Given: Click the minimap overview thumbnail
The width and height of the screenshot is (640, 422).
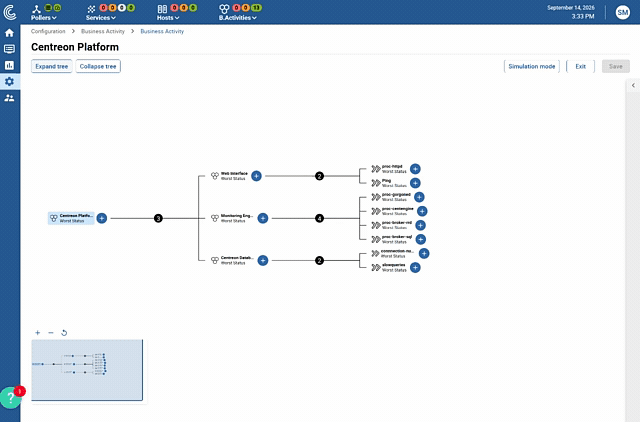Looking at the screenshot, I should [x=87, y=370].
